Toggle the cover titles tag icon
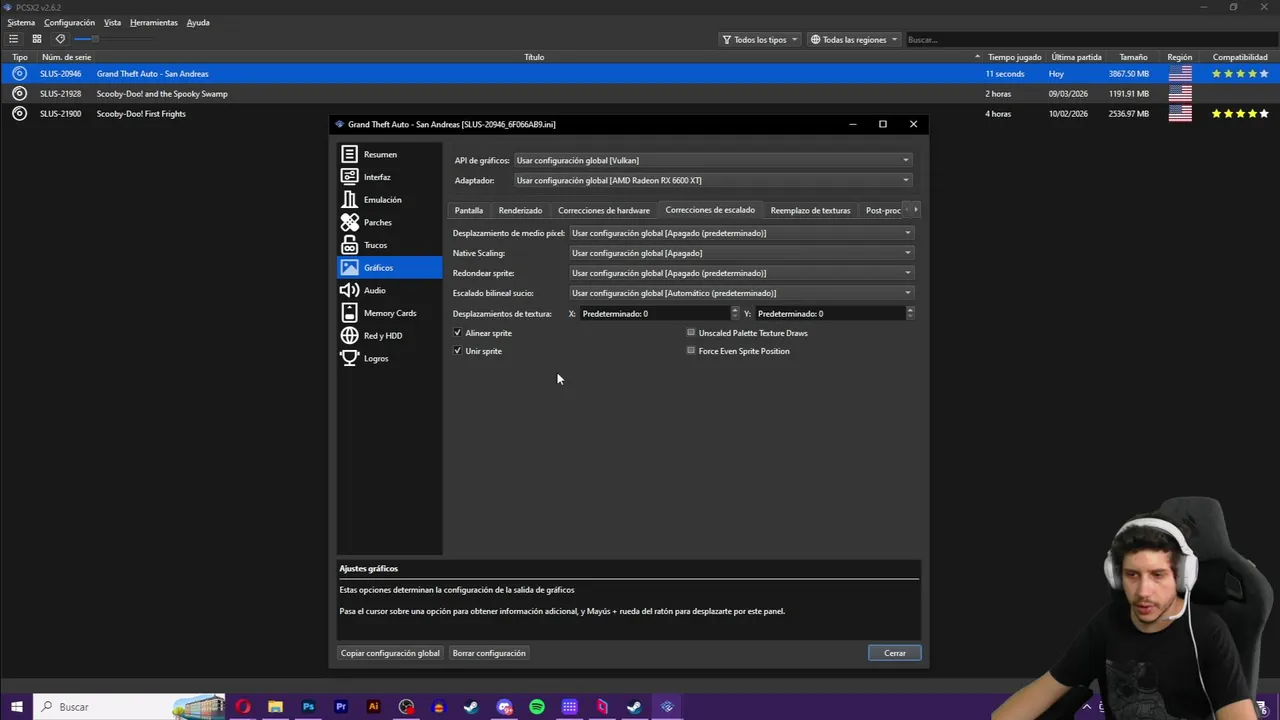This screenshot has width=1280, height=720. point(60,39)
